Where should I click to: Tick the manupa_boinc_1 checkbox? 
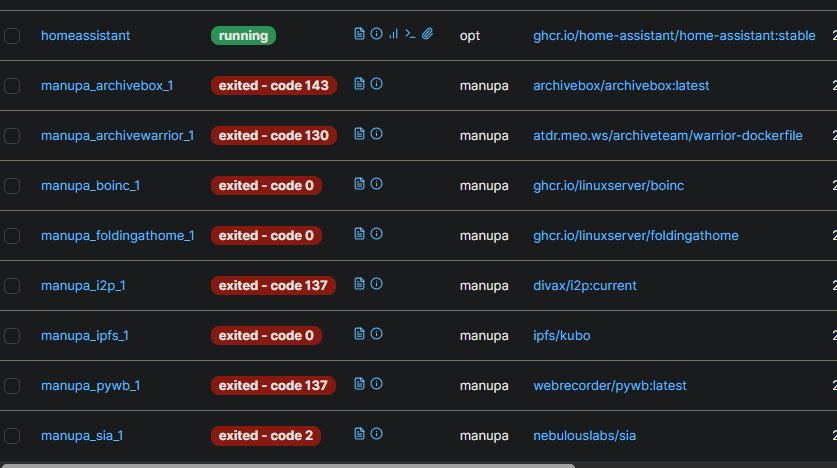(12, 186)
